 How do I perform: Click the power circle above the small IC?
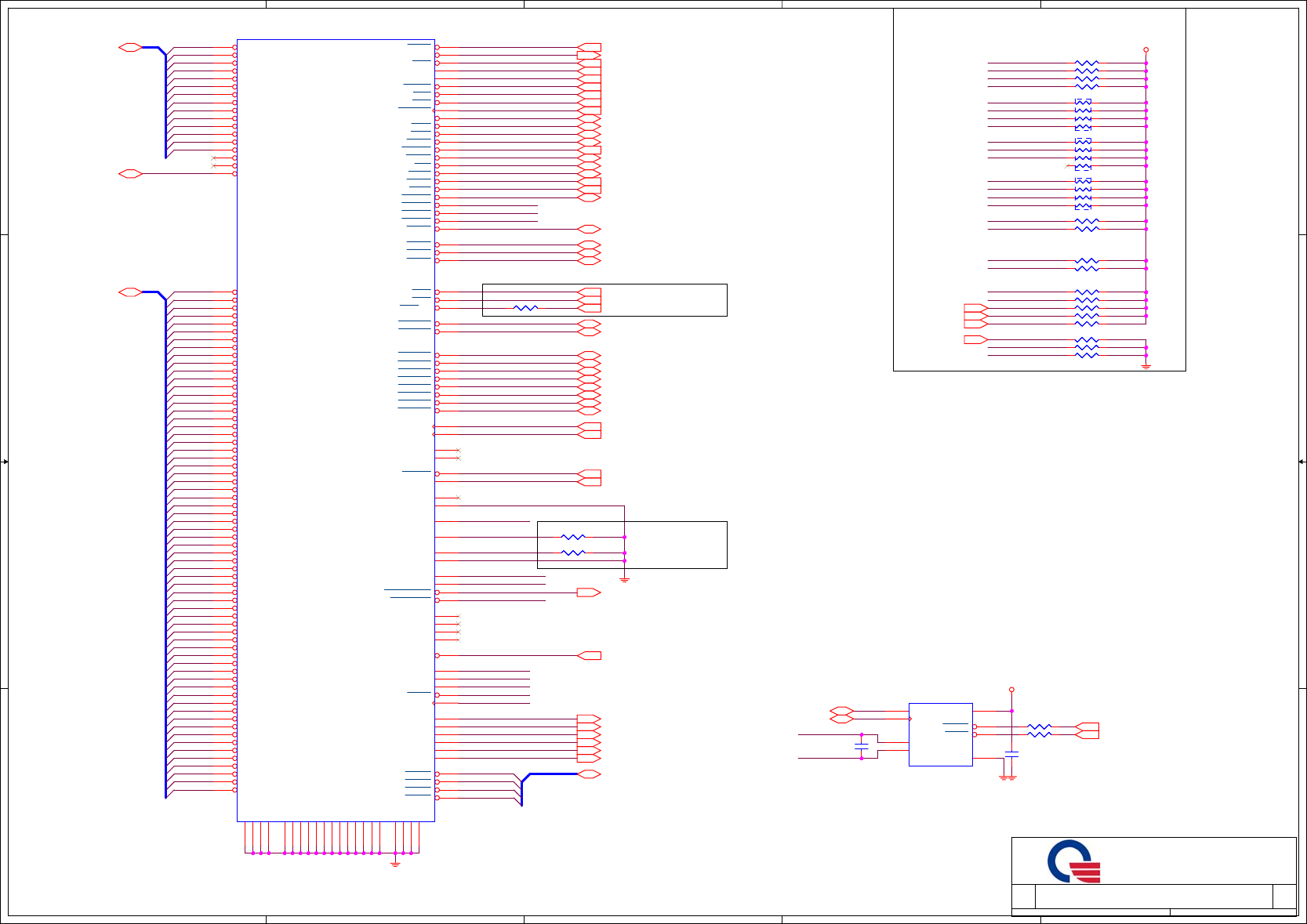point(1011,690)
